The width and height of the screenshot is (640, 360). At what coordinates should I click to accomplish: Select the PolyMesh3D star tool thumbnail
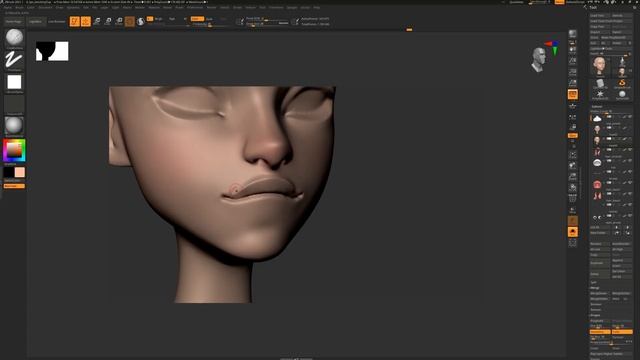pos(600,95)
